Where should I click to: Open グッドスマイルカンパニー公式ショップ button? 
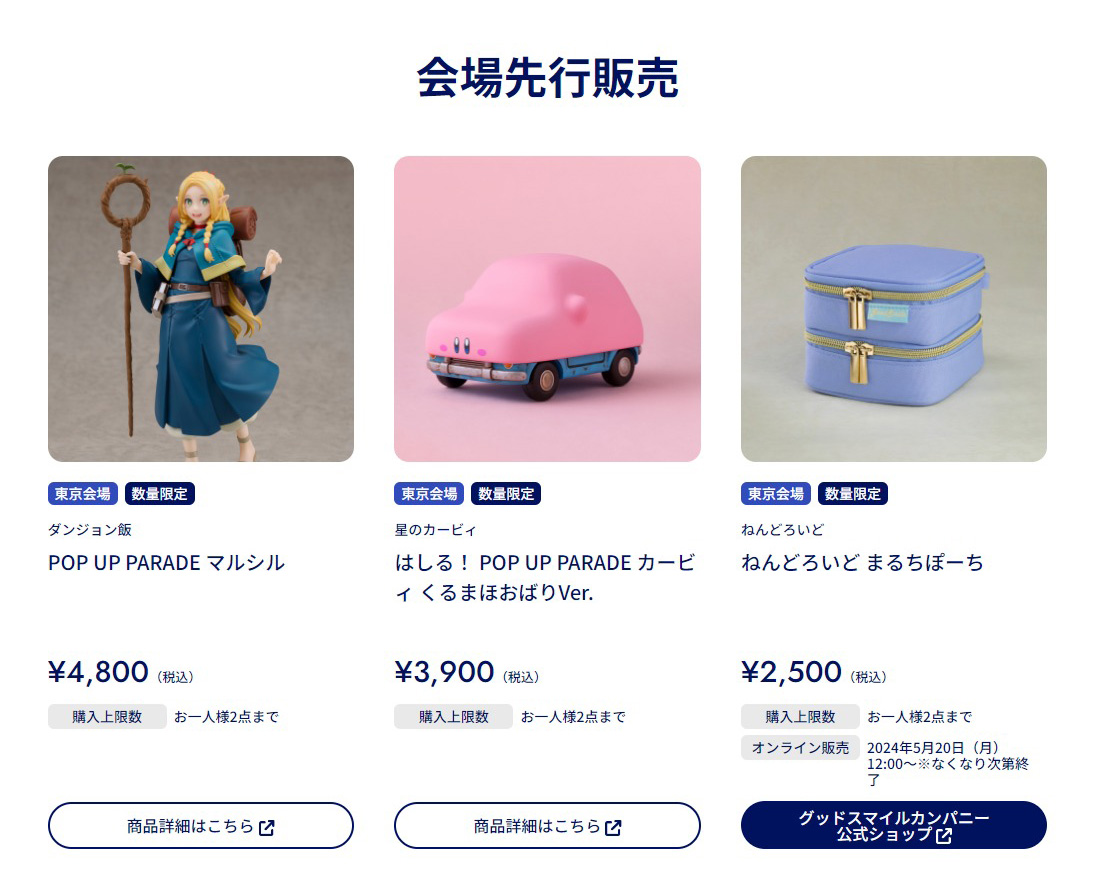893,826
